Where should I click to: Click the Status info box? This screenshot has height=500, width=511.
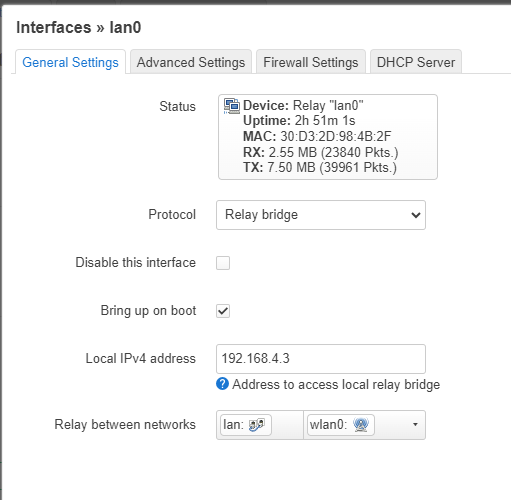(x=328, y=137)
